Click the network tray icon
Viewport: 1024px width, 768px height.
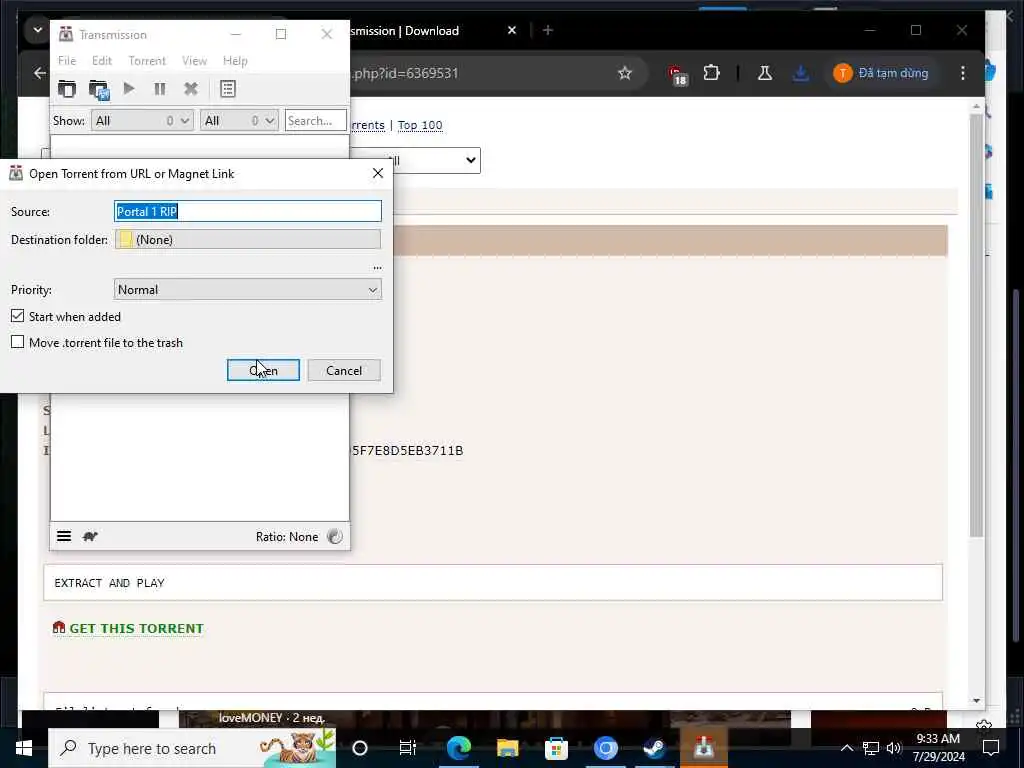click(870, 748)
